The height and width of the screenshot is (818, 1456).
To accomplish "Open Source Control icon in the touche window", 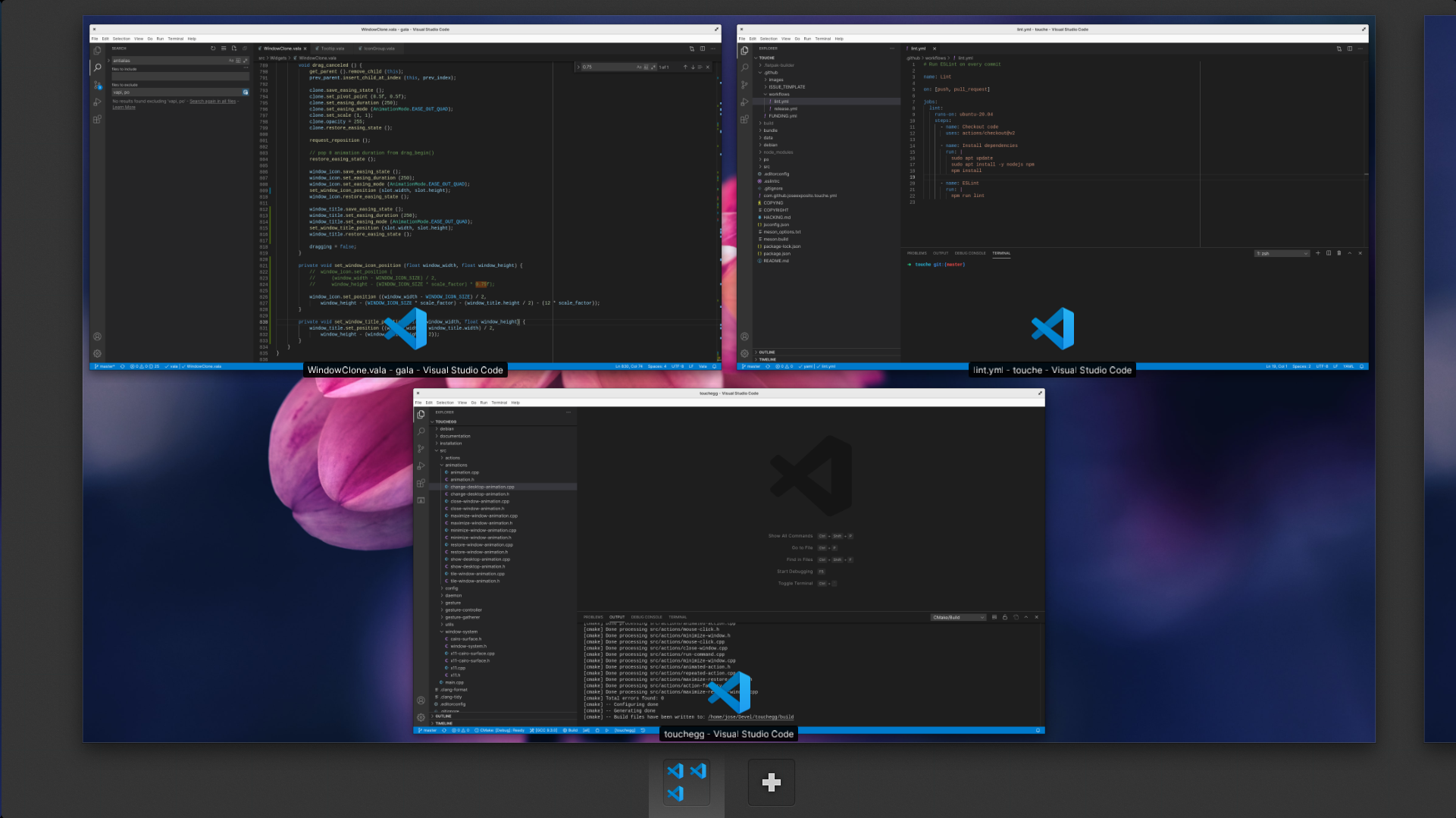I will pos(744,85).
